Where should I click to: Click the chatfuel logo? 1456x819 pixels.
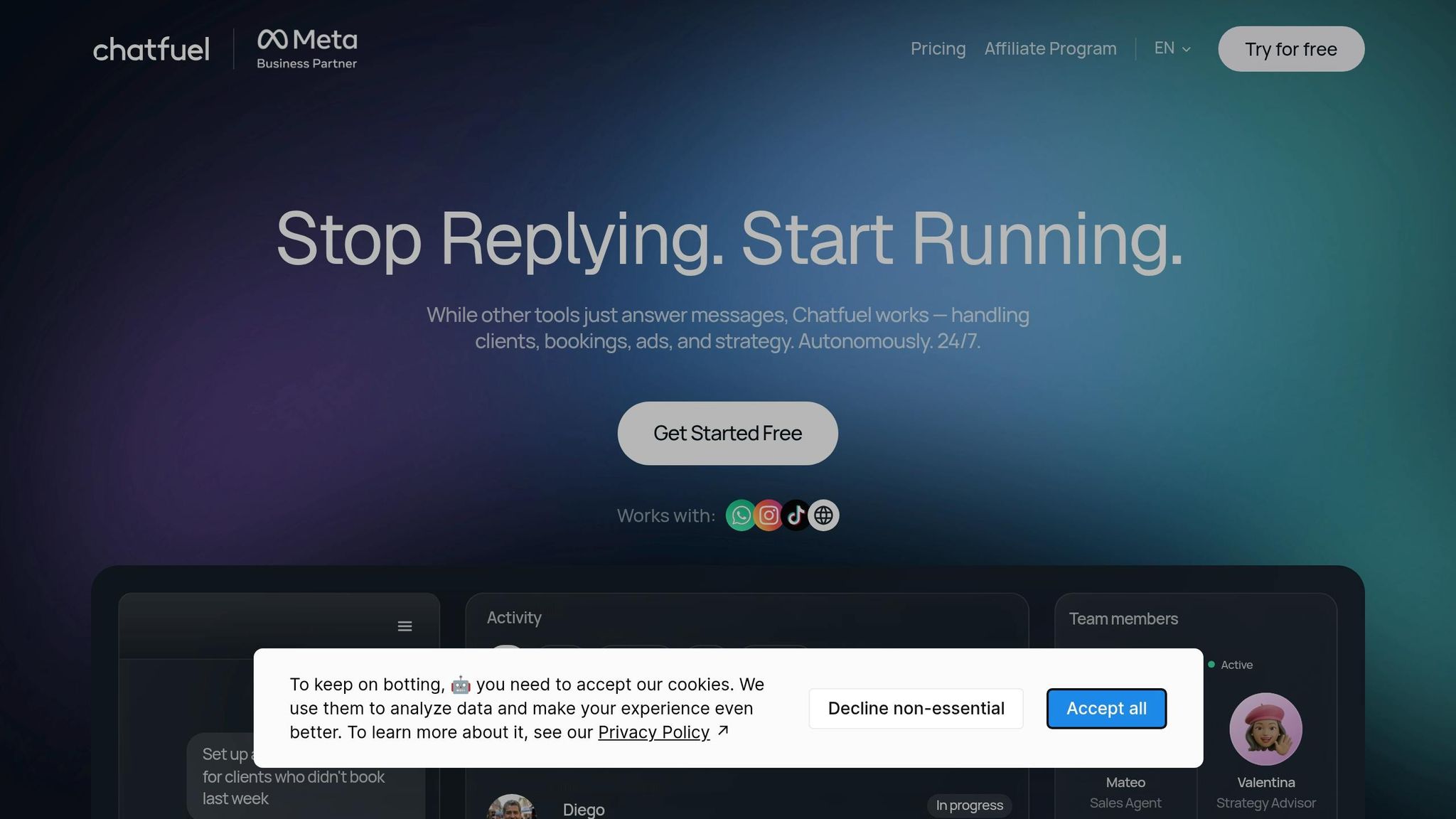pyautogui.click(x=151, y=49)
